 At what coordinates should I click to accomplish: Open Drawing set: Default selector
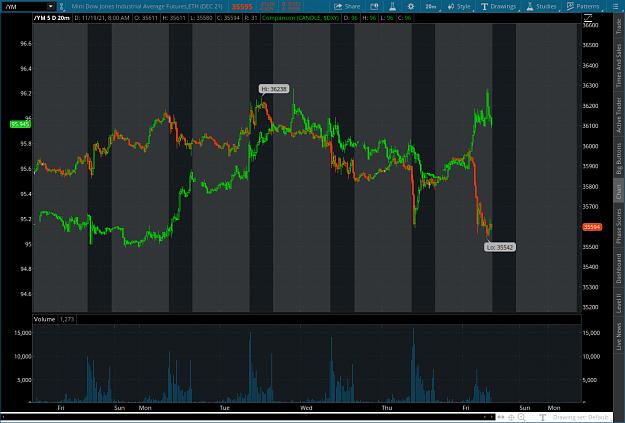pyautogui.click(x=581, y=417)
